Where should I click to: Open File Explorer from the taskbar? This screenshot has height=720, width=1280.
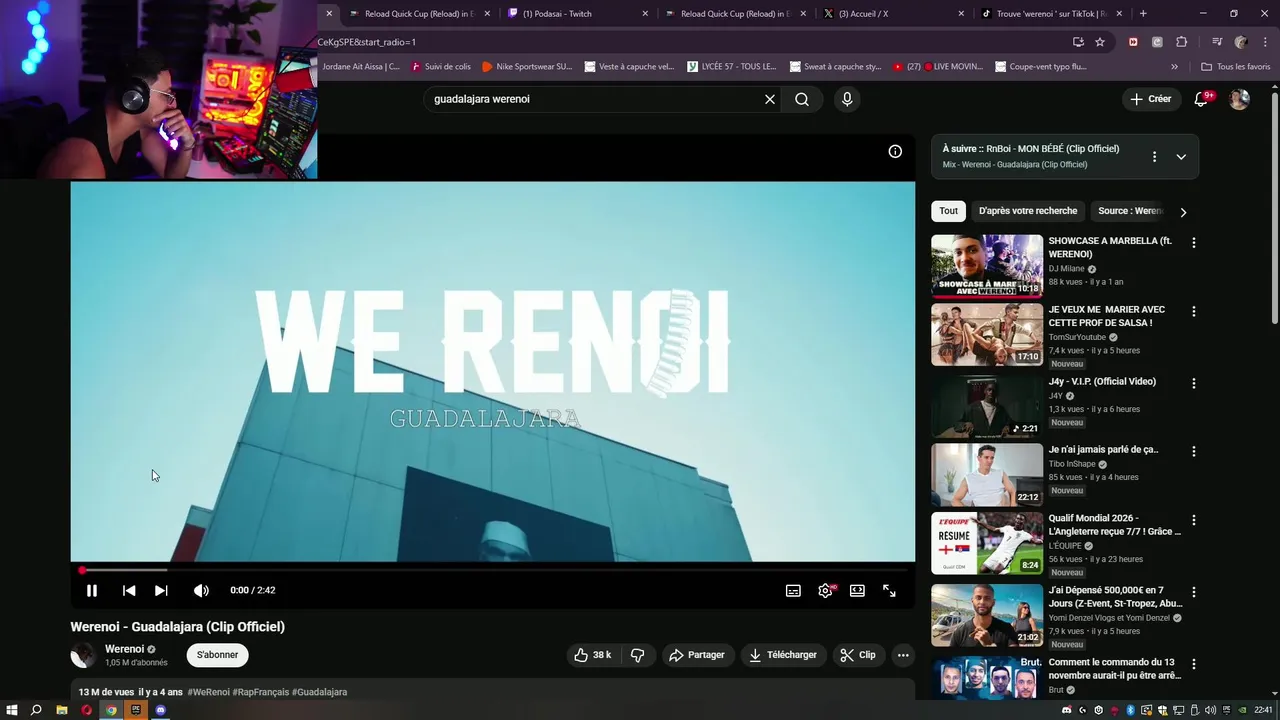coord(61,710)
